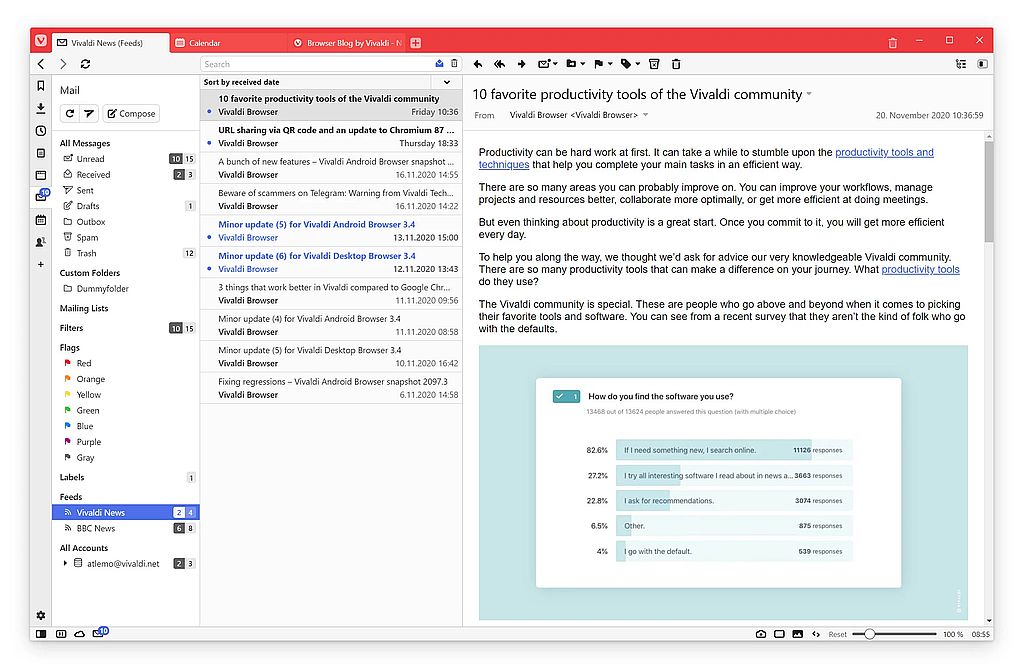Screen dimensions: 1024x668
Task: Select the Vivaldi News (Feeds) tab
Action: [x=110, y=42]
